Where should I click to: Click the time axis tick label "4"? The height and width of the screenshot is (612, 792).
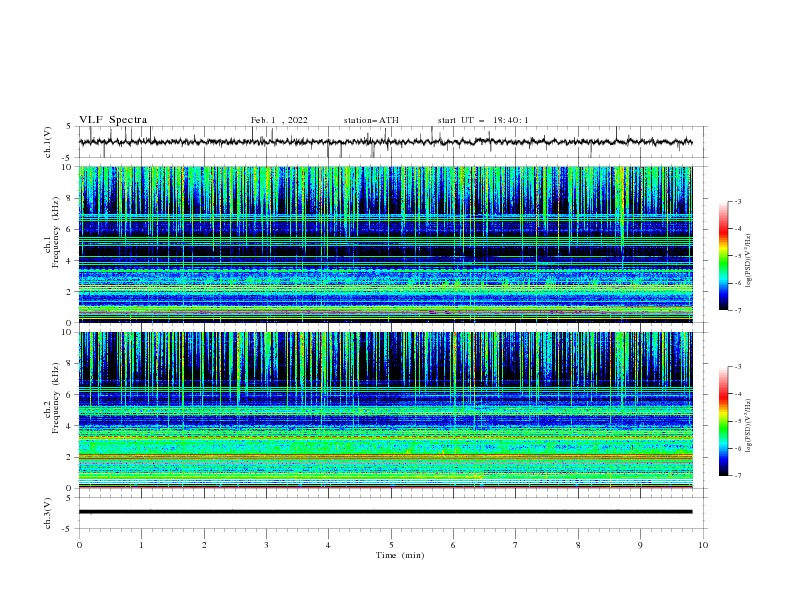tap(328, 545)
